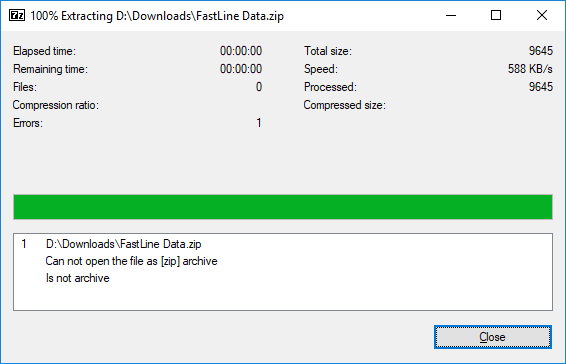Image resolution: width=566 pixels, height=364 pixels.
Task: Click the 'Can not open the file as [zip] archive' message
Action: 131,261
